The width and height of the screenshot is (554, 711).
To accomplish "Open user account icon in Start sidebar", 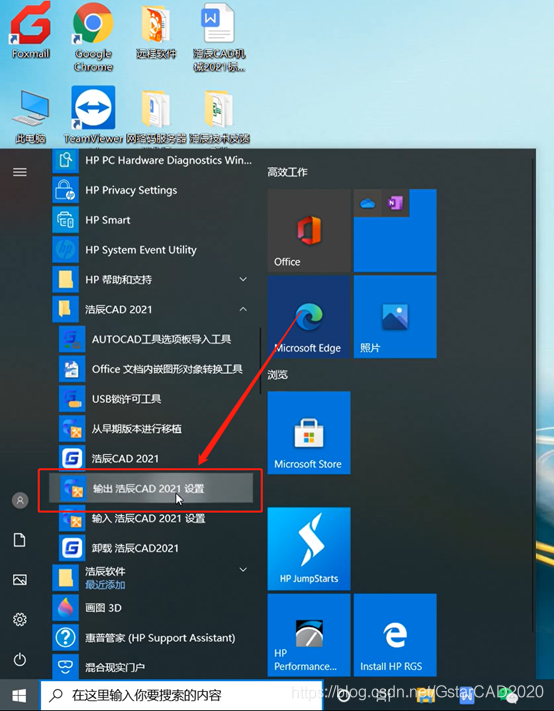I will (19, 500).
